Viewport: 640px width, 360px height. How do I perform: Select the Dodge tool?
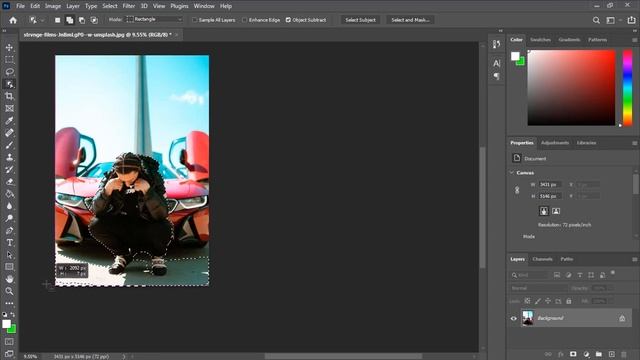(9, 218)
